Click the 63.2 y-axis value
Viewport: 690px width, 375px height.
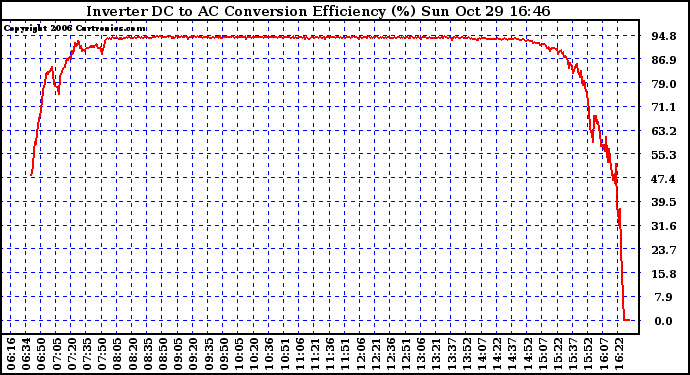(664, 131)
